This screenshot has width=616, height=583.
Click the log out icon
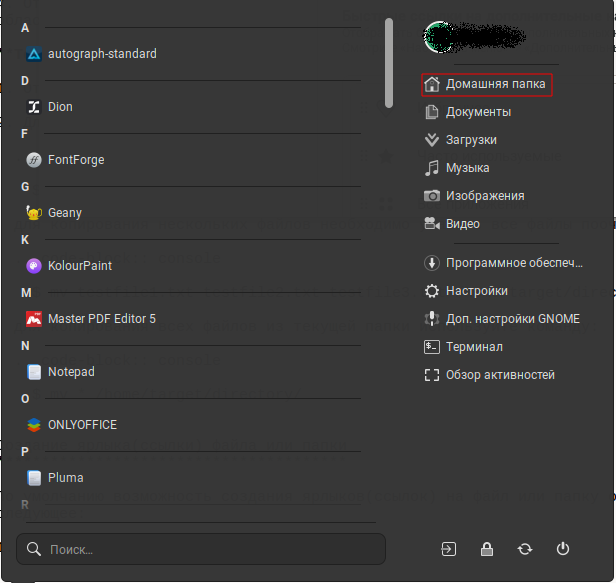pyautogui.click(x=449, y=549)
